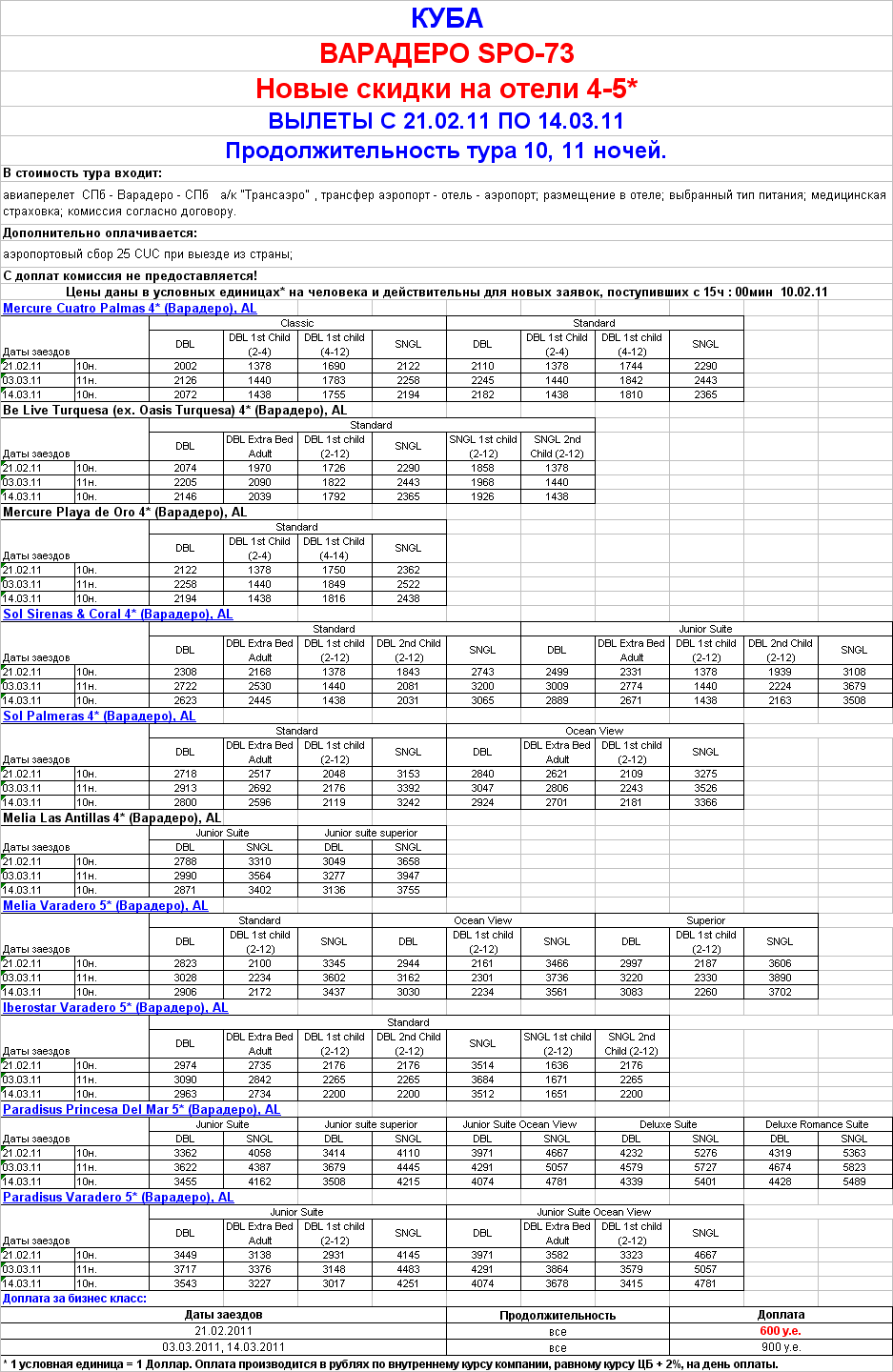The width and height of the screenshot is (893, 1372).
Task: Click the Superior header in Melia Varadero table
Action: tap(705, 920)
